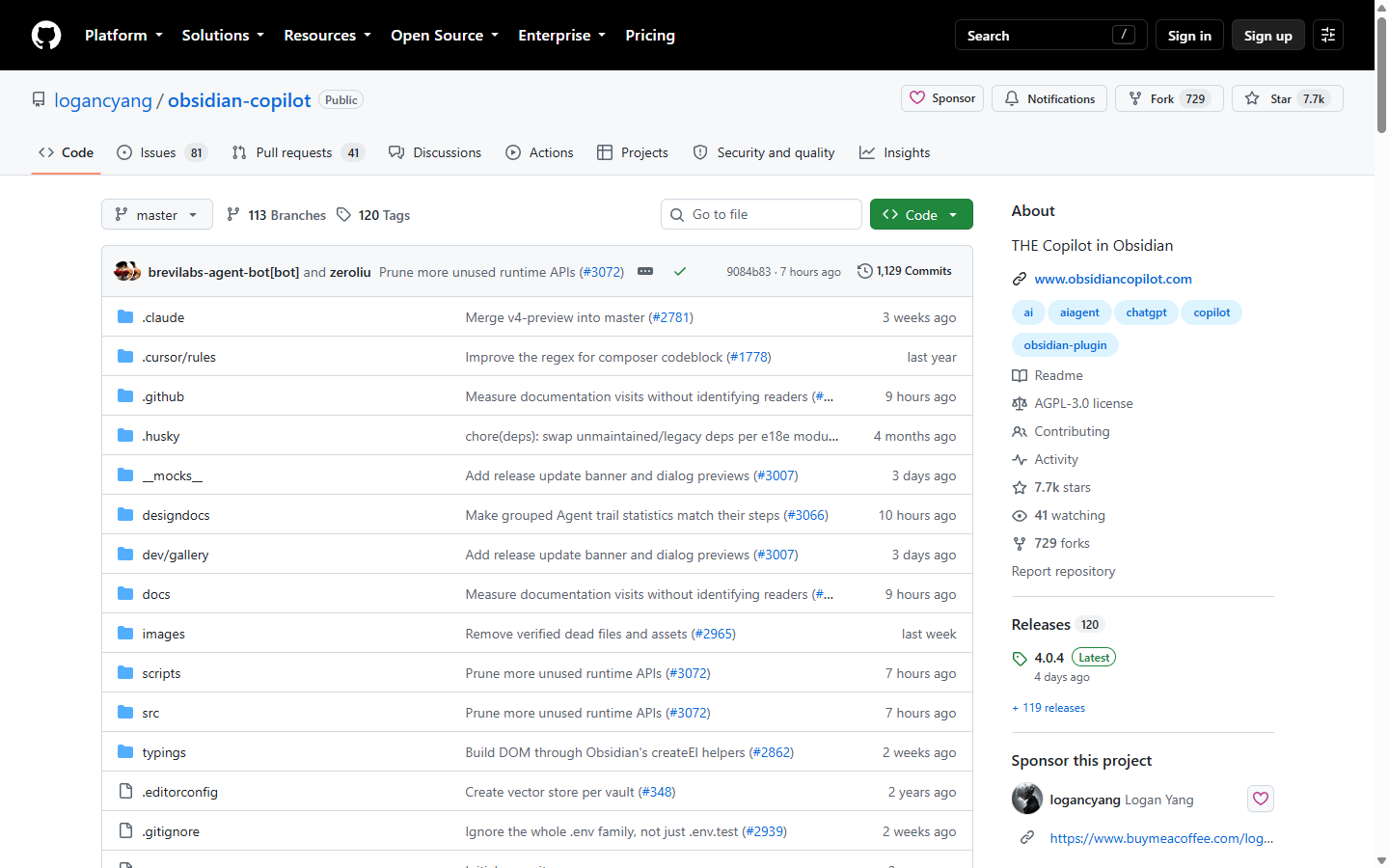Click the Notifications bell button
Image resolution: width=1389 pixels, height=868 pixels.
(1049, 98)
